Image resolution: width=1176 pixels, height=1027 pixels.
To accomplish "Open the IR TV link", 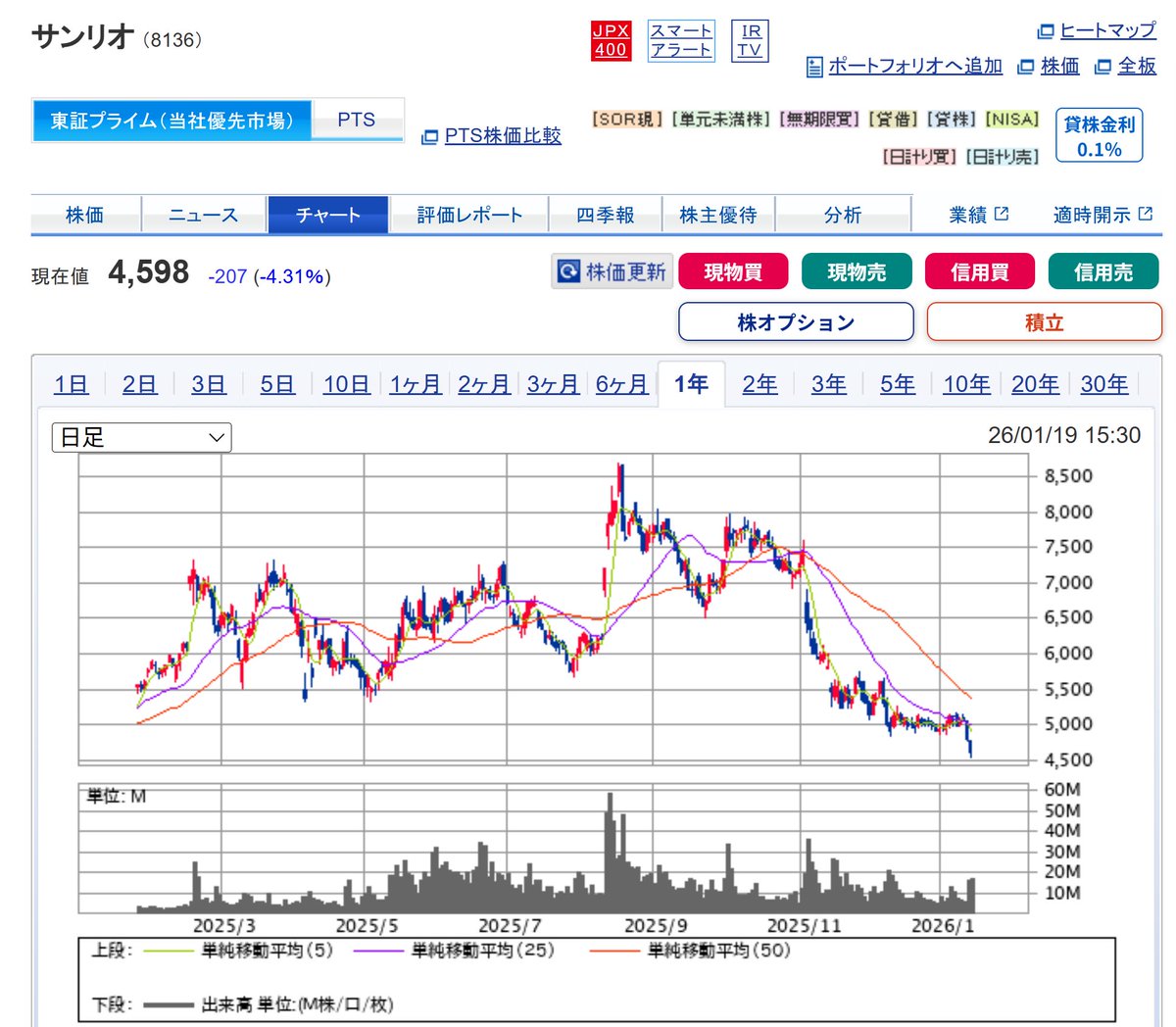I will click(x=750, y=40).
